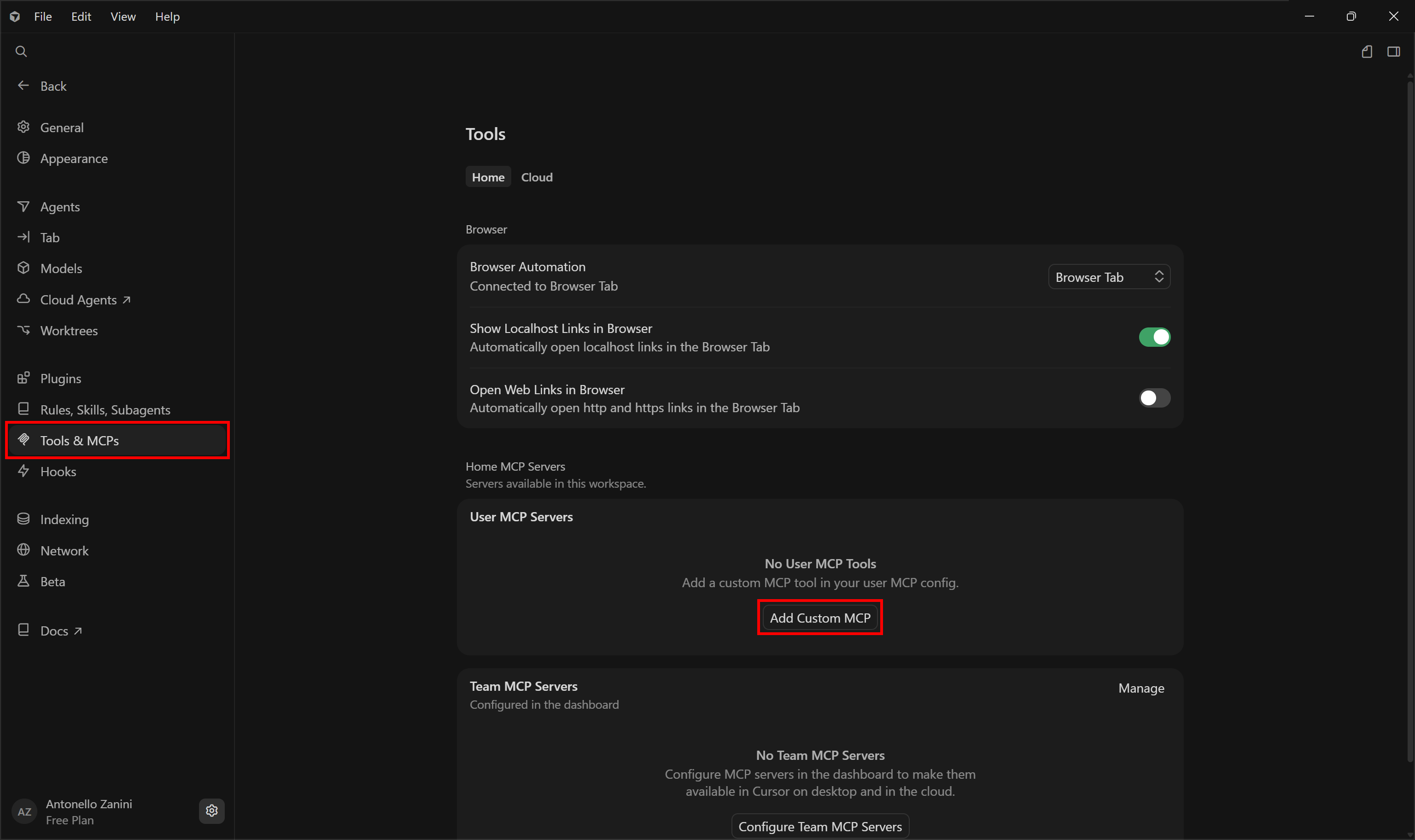Click the Tools & MCPs icon
The width and height of the screenshot is (1415, 840).
point(23,439)
